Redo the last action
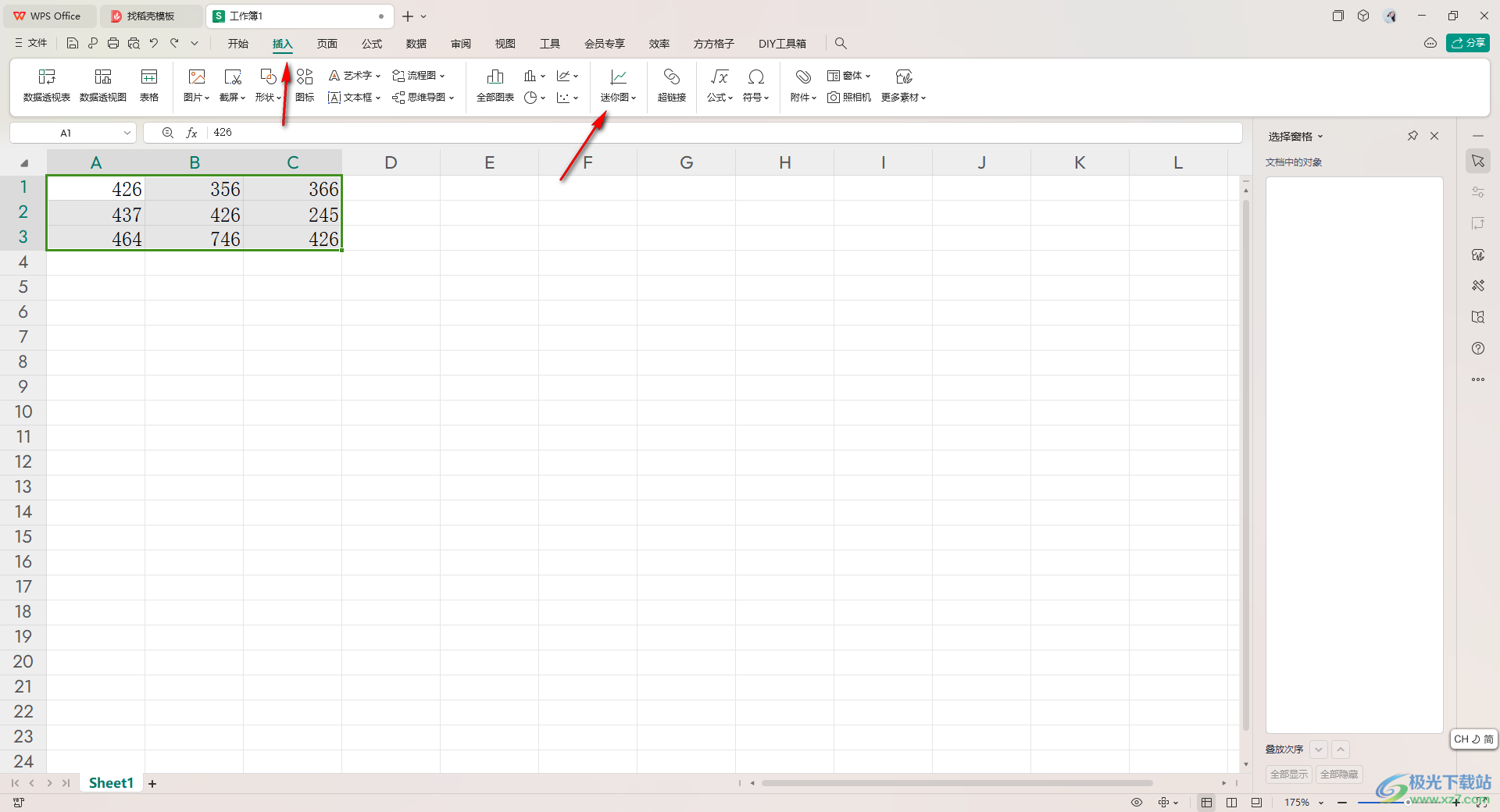1500x812 pixels. 174,44
